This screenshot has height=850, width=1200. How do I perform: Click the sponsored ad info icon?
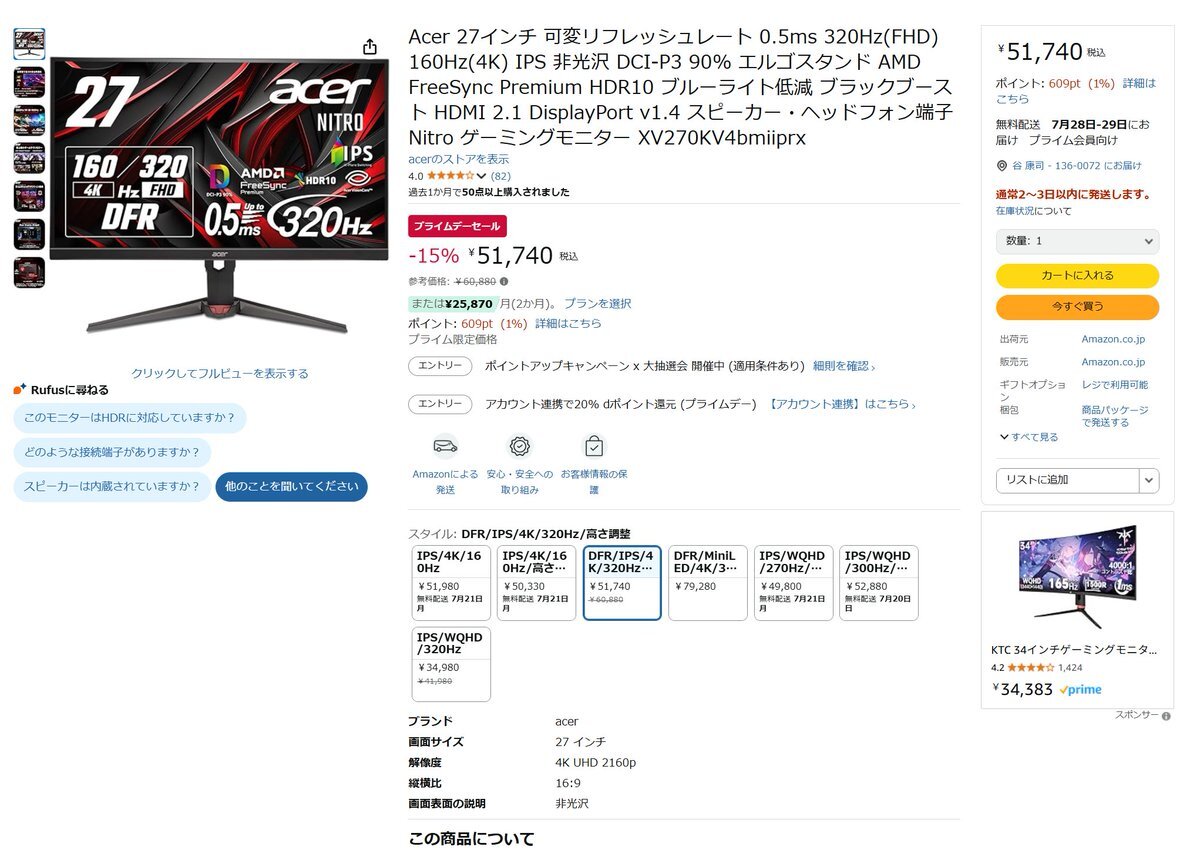[x=1166, y=716]
